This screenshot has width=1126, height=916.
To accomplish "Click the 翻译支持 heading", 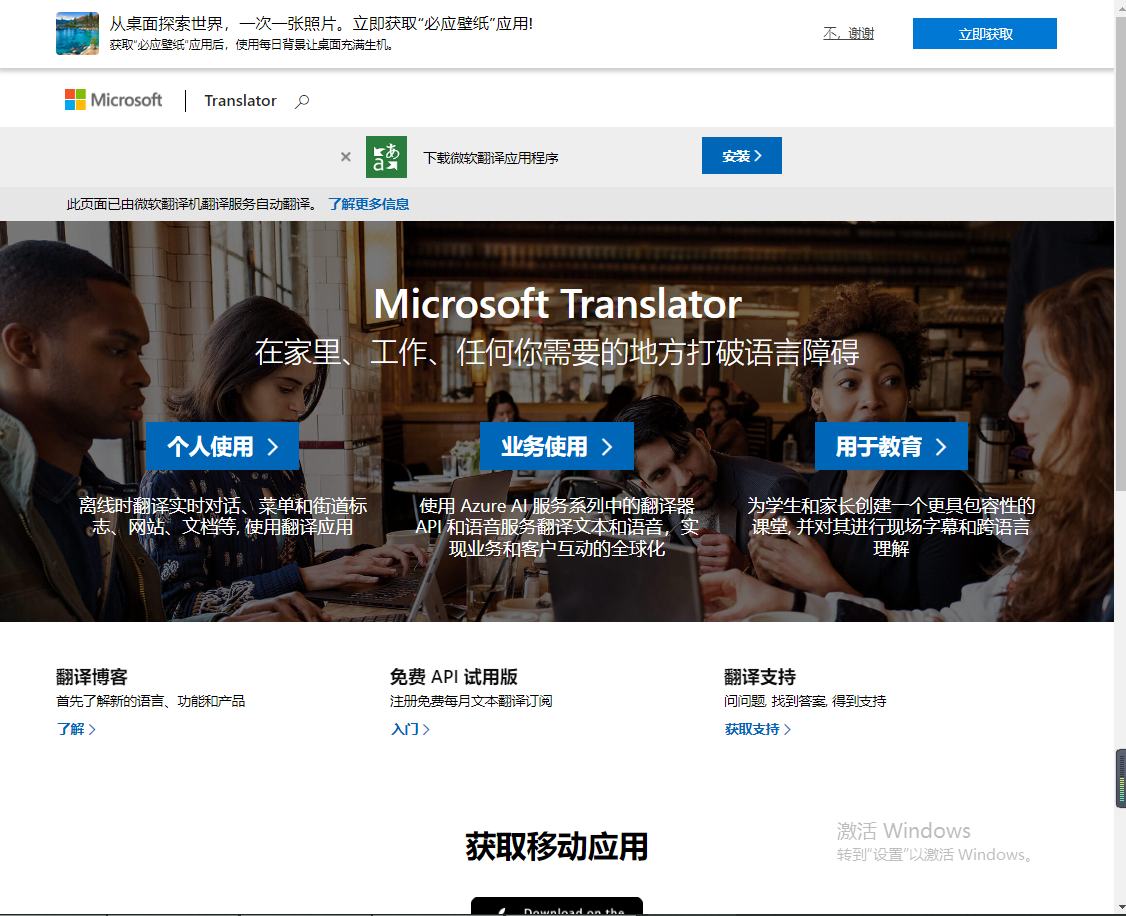I will point(760,677).
